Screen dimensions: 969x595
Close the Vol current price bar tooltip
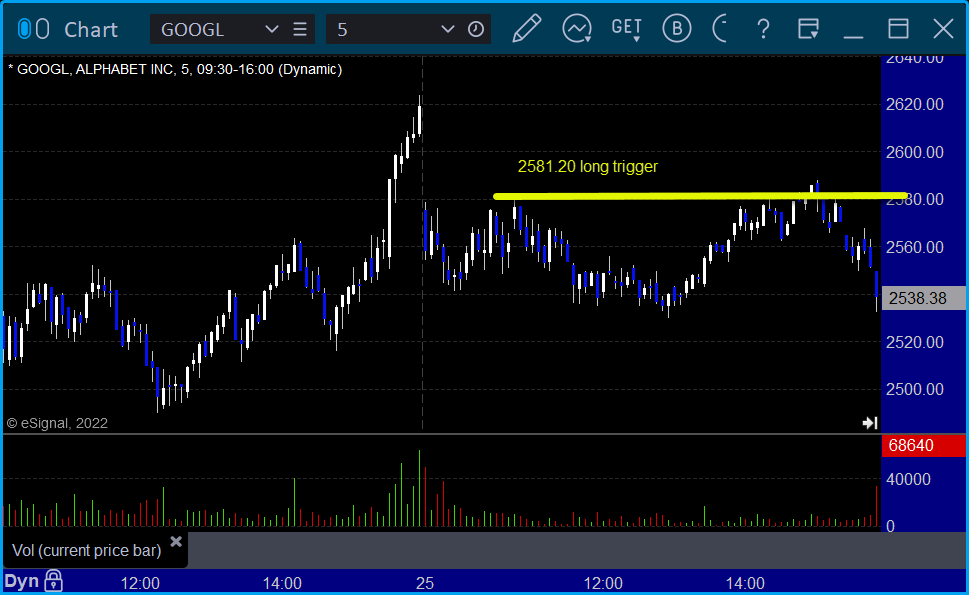click(176, 542)
